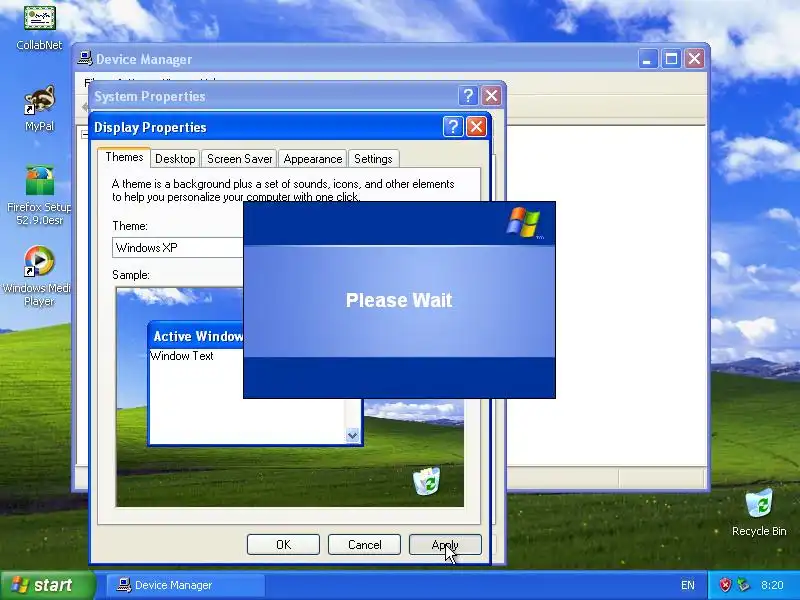Open the Settings tab

pyautogui.click(x=373, y=159)
